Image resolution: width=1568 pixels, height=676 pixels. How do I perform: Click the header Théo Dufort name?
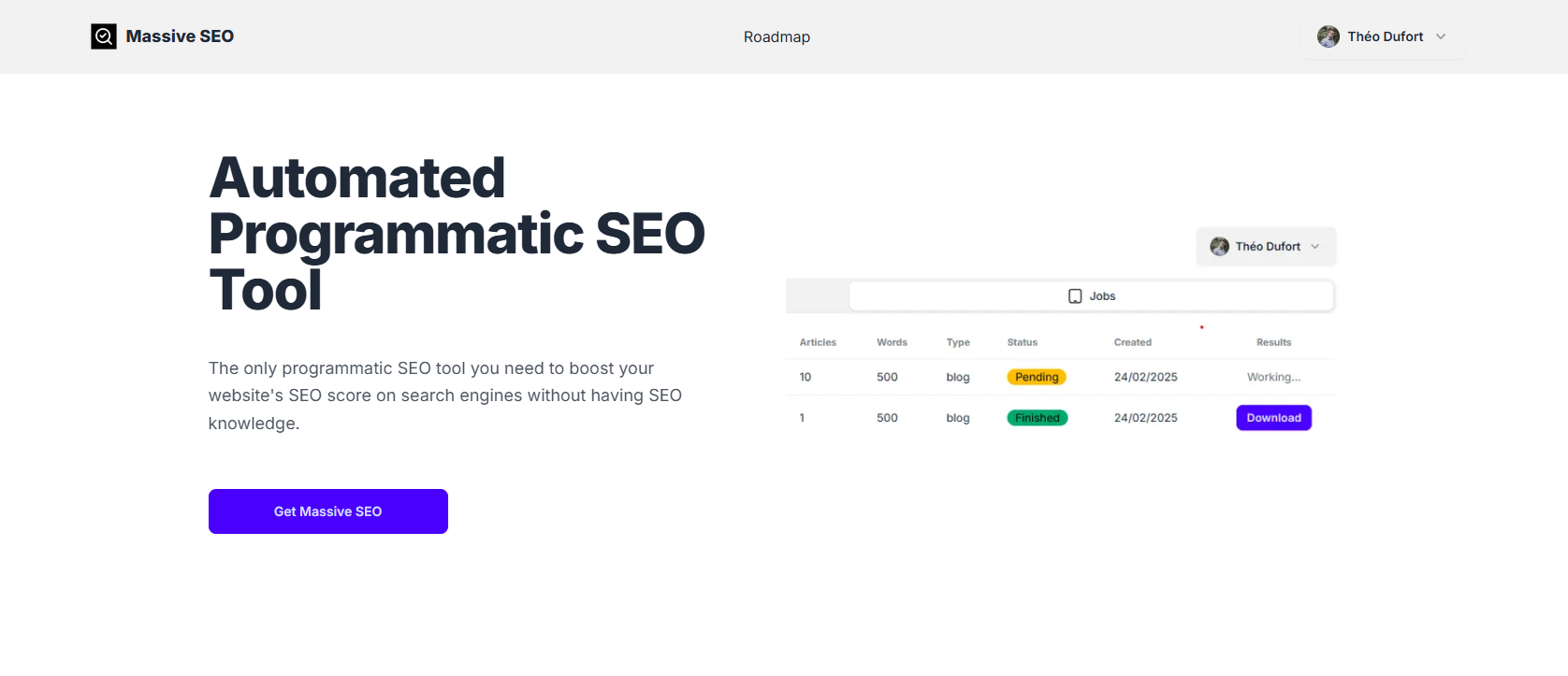tap(1386, 36)
